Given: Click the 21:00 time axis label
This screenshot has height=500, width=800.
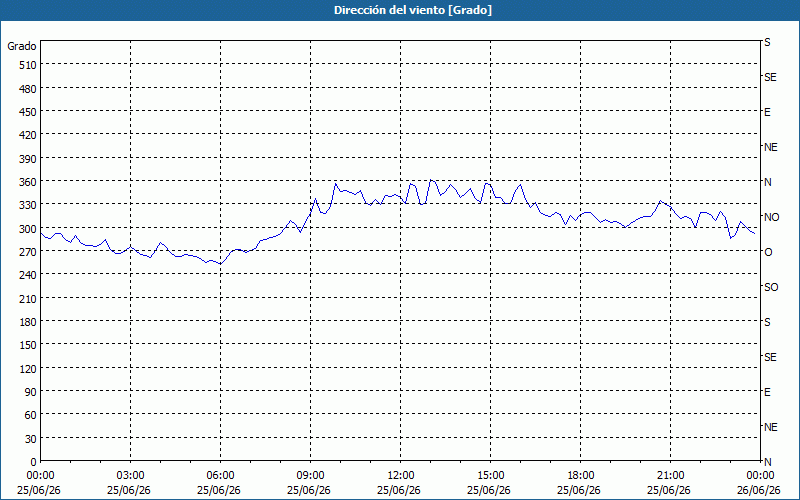Looking at the screenshot, I should (670, 476).
